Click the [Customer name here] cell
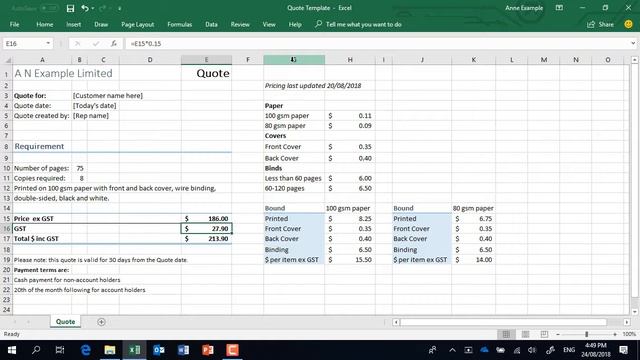 click(x=108, y=96)
